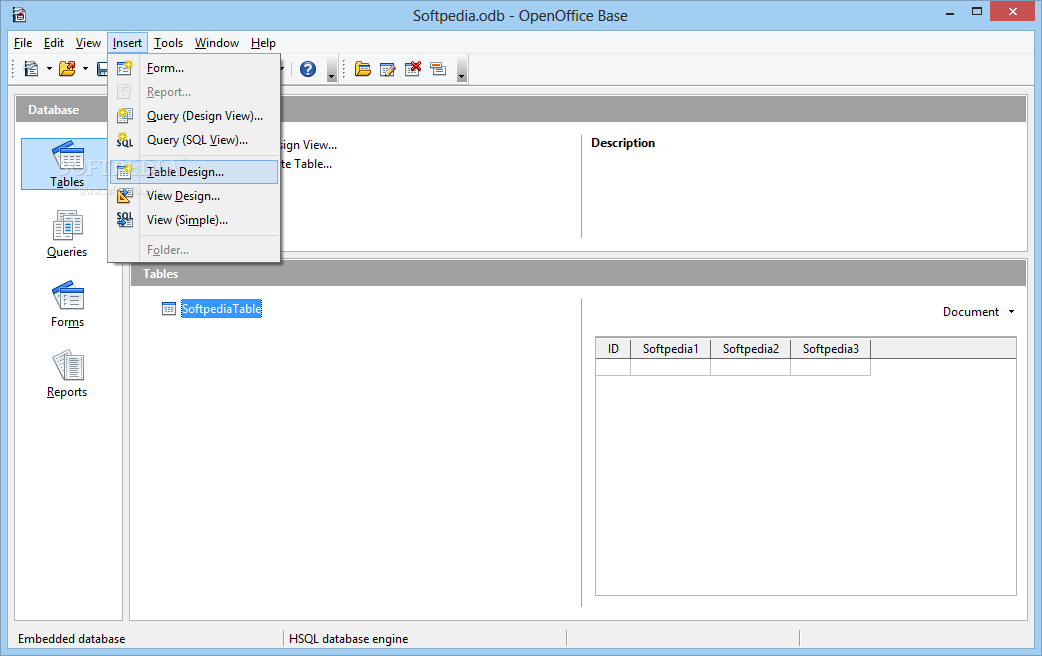Click the Delete table icon with red X
The height and width of the screenshot is (656, 1042).
pos(413,68)
